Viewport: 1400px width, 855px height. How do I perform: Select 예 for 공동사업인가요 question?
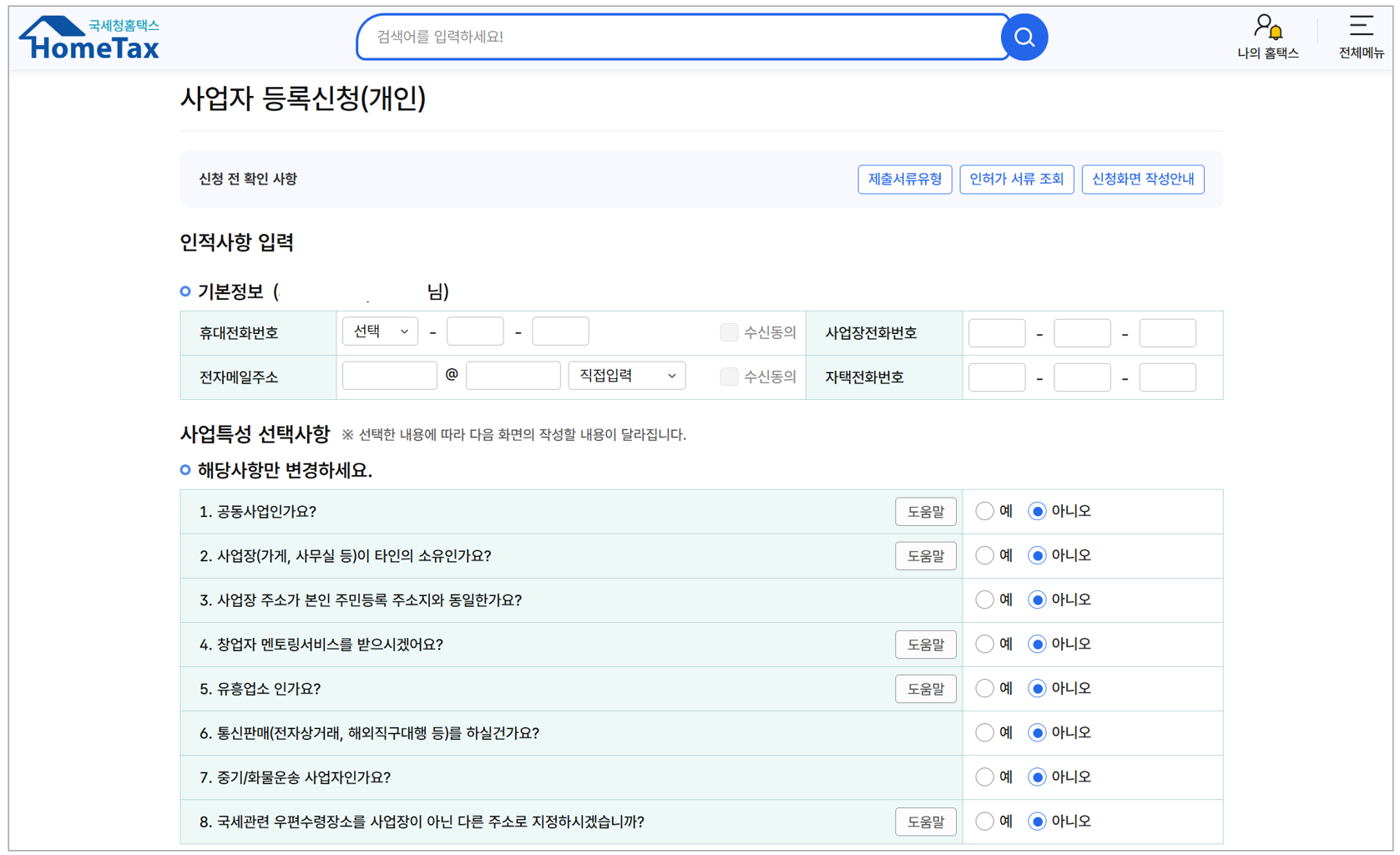984,510
